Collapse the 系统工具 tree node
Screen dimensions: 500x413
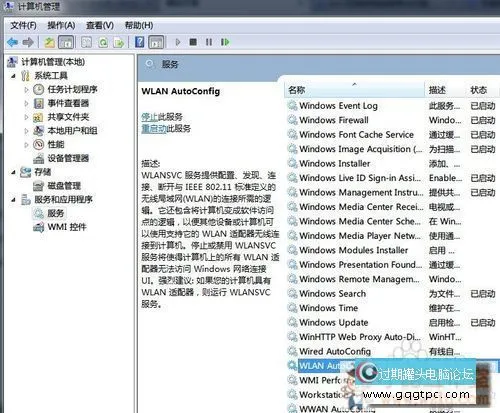click(x=13, y=76)
